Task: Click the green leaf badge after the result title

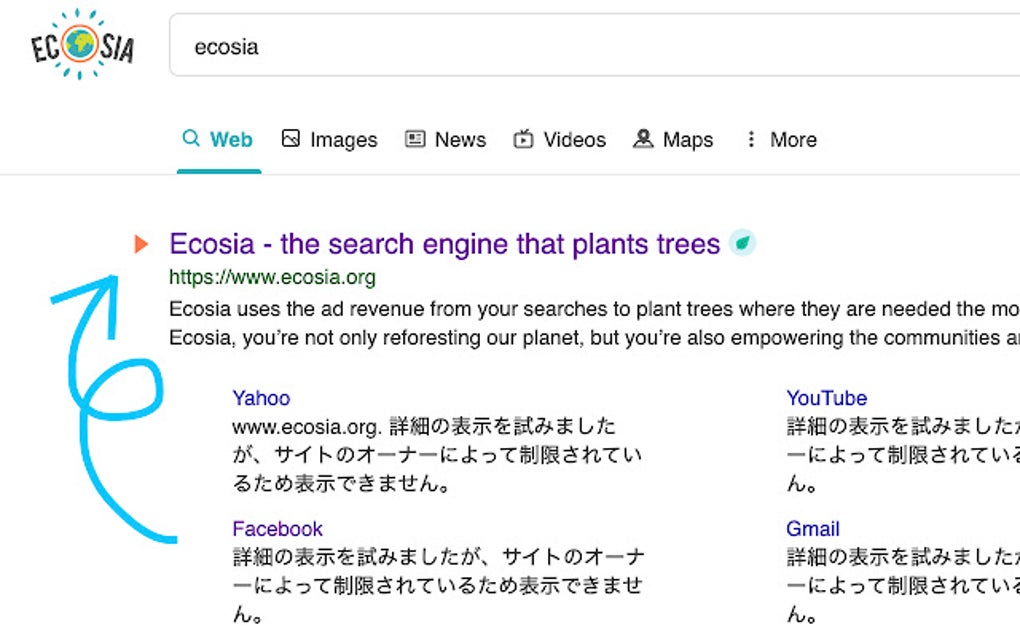Action: pos(743,243)
